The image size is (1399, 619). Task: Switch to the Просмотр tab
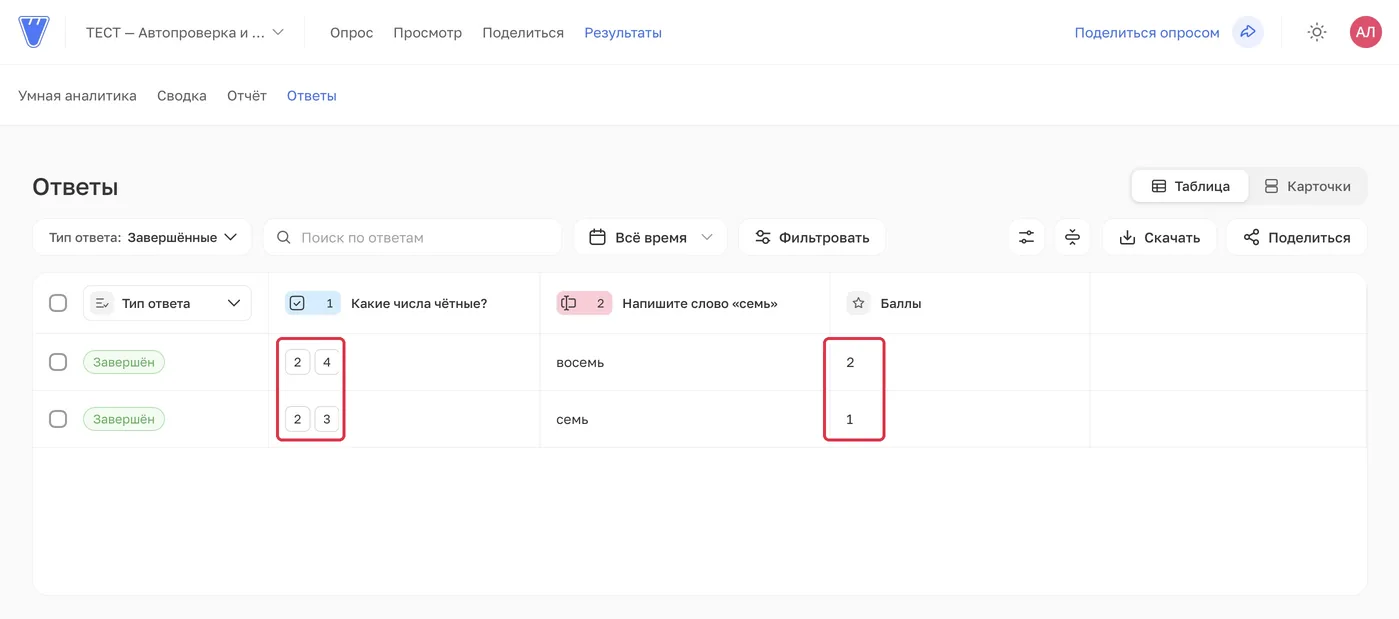tap(427, 32)
